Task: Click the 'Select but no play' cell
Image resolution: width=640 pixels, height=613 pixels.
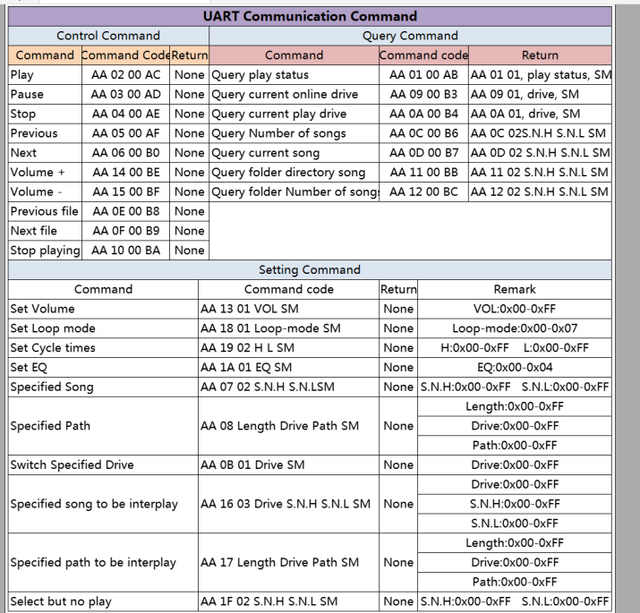Action: pos(103,602)
